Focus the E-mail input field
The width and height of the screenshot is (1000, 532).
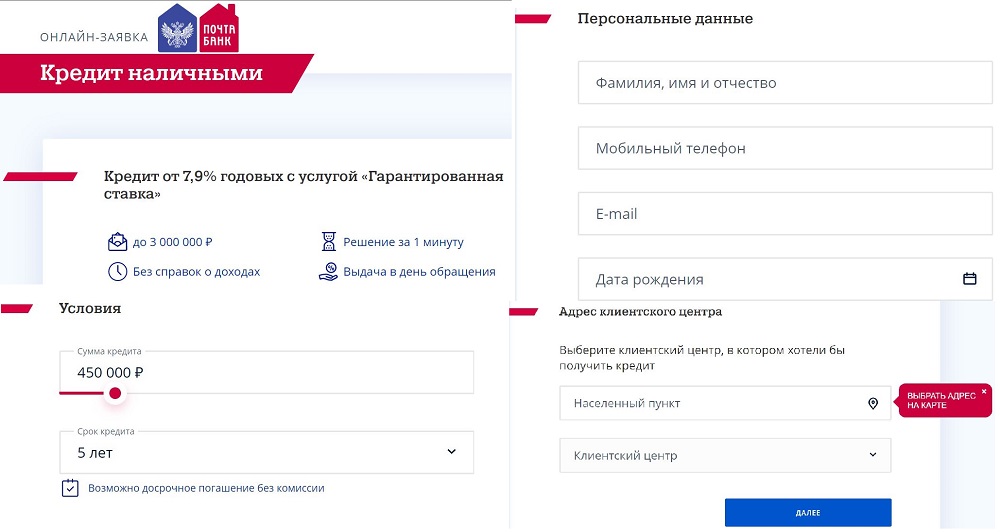coord(785,214)
